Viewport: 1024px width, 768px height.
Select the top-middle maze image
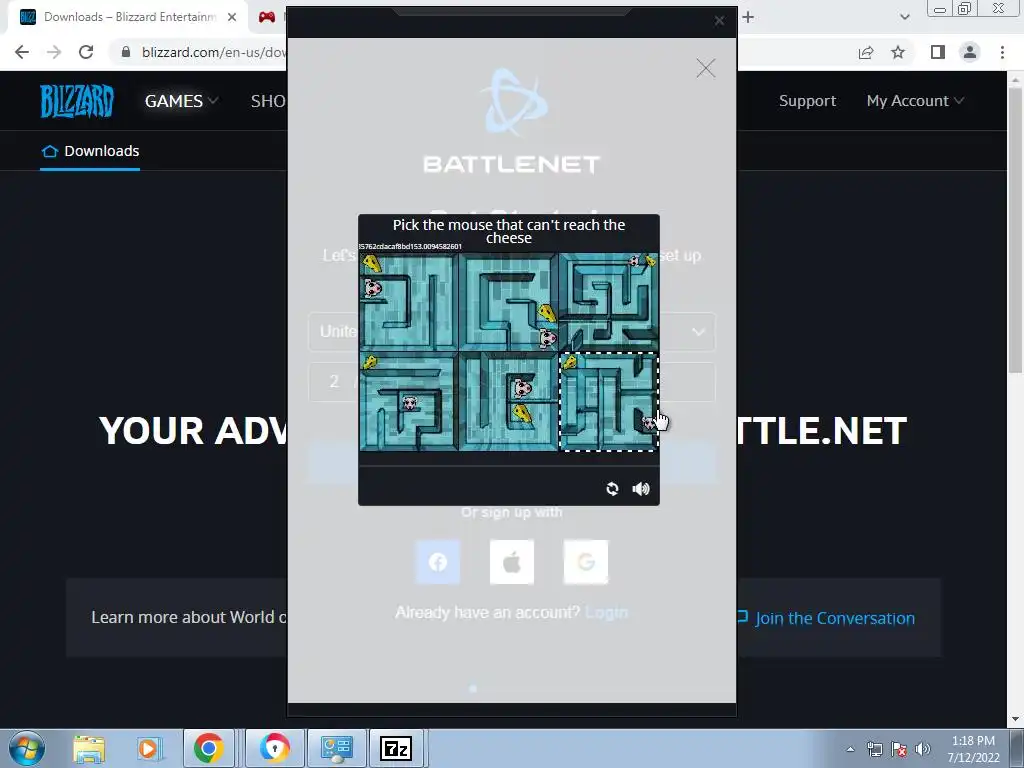tap(508, 302)
